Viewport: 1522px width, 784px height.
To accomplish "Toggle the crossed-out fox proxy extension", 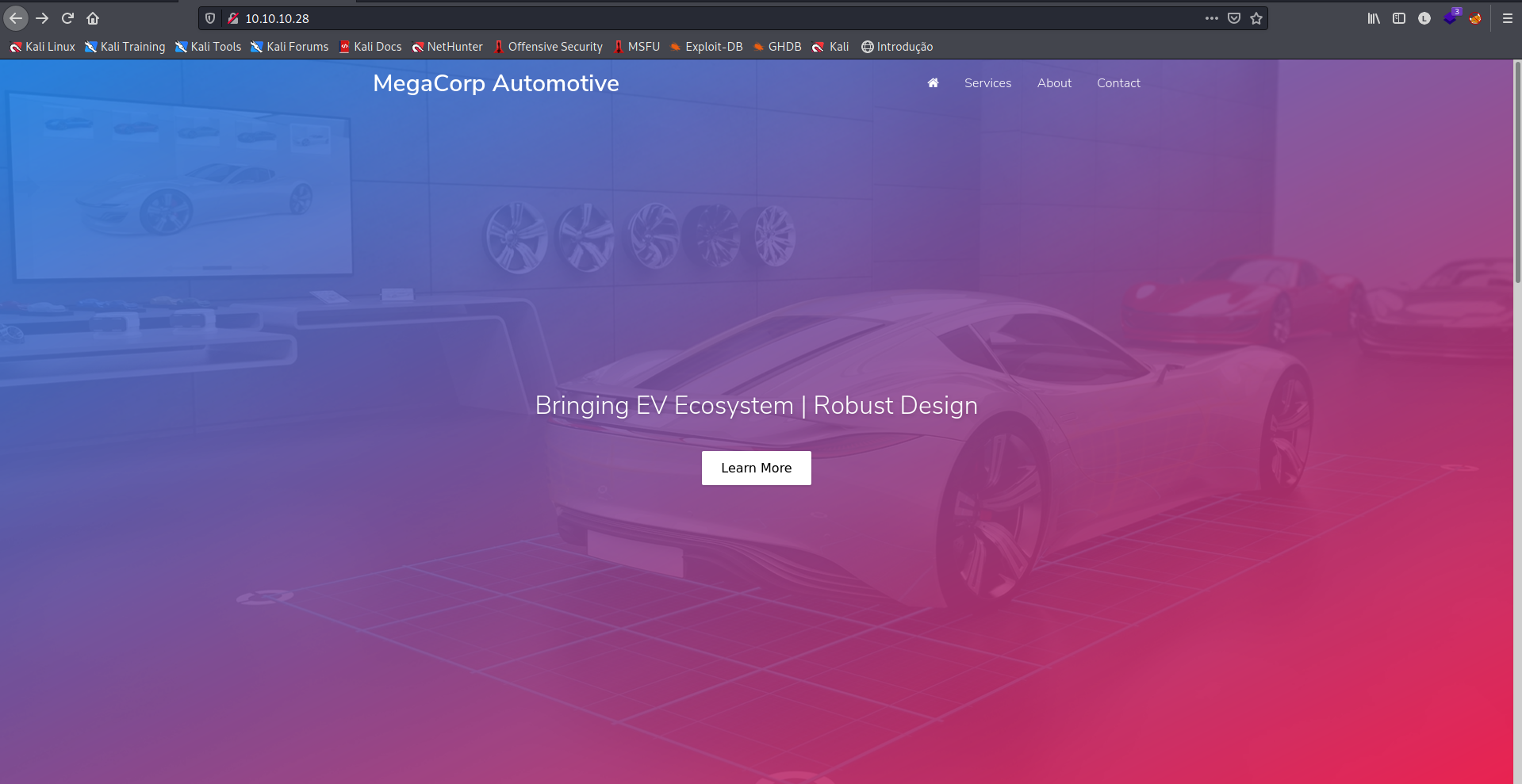I will point(1475,18).
